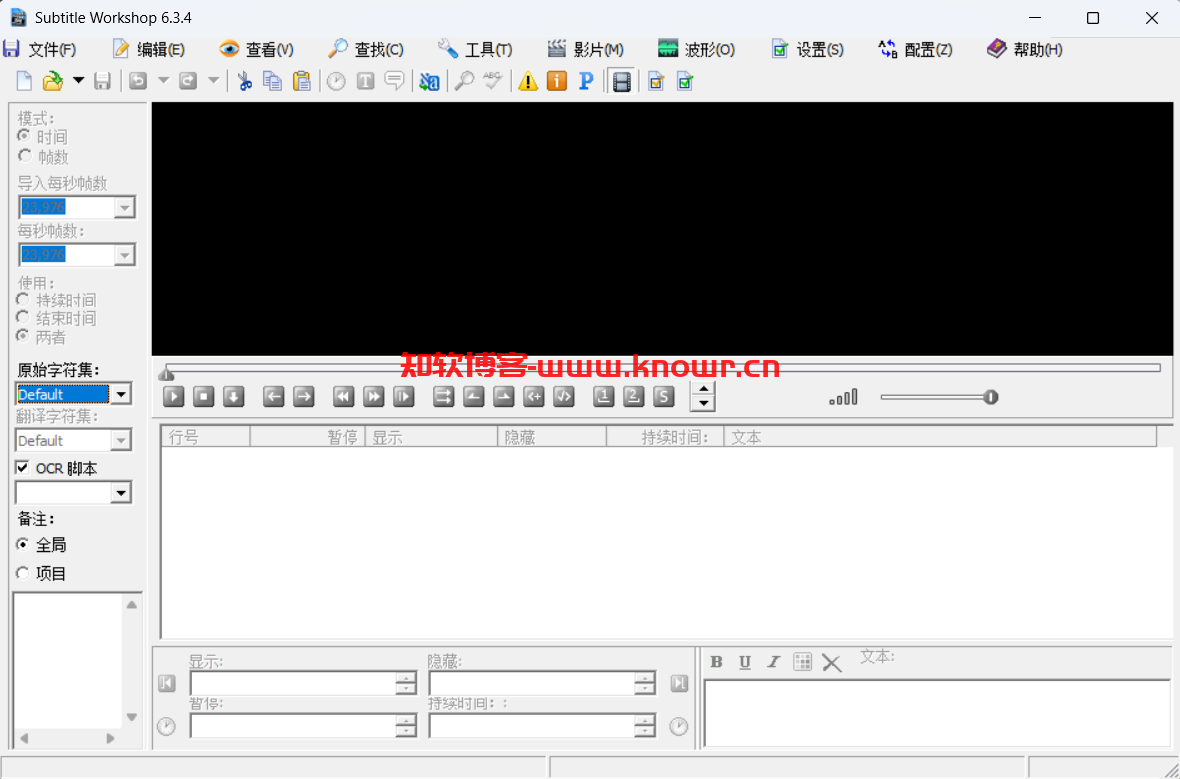Click the rewind double-arrow button
Screen dimensions: 1180x779
tap(344, 396)
